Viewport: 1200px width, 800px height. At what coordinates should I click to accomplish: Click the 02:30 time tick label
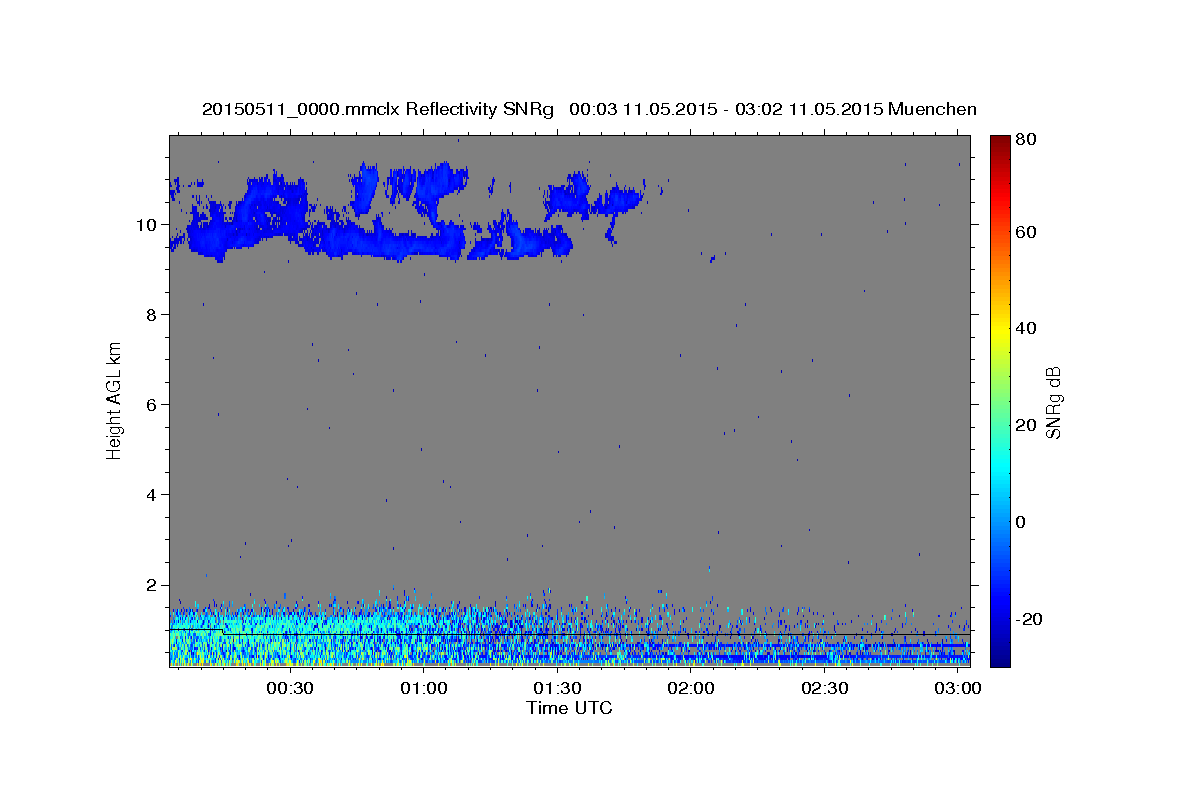point(824,690)
